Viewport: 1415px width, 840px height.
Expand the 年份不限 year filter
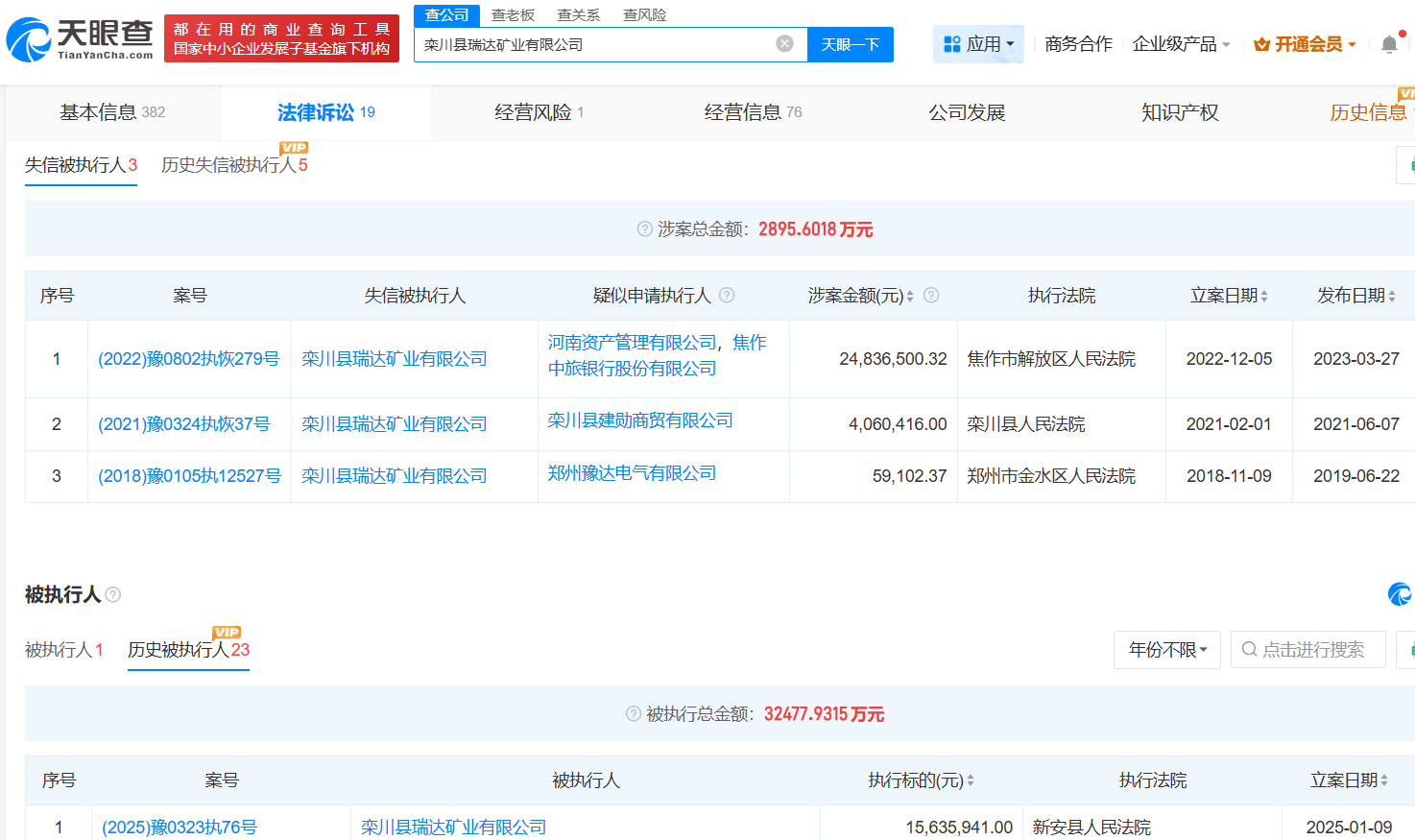[1166, 650]
